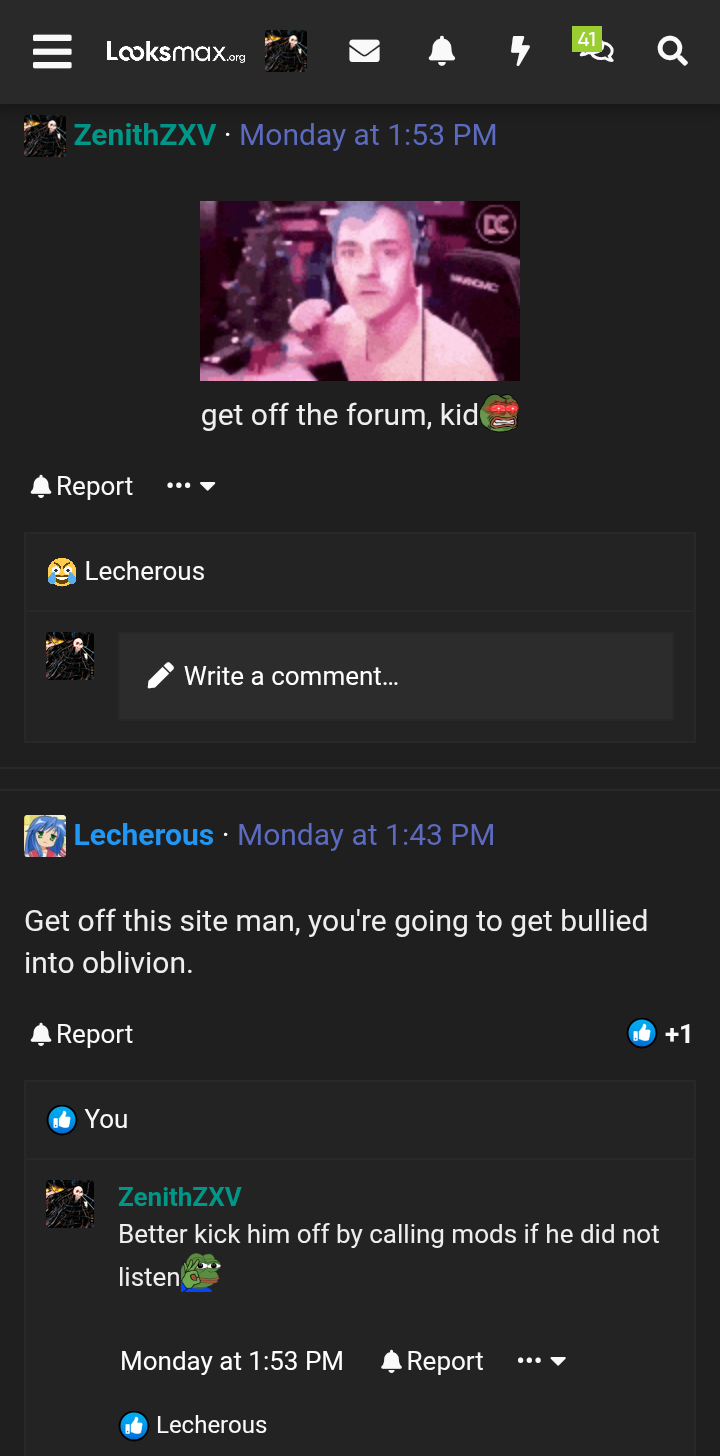The height and width of the screenshot is (1456, 720).
Task: Open the bell notifications icon in header
Action: pyautogui.click(x=441, y=51)
